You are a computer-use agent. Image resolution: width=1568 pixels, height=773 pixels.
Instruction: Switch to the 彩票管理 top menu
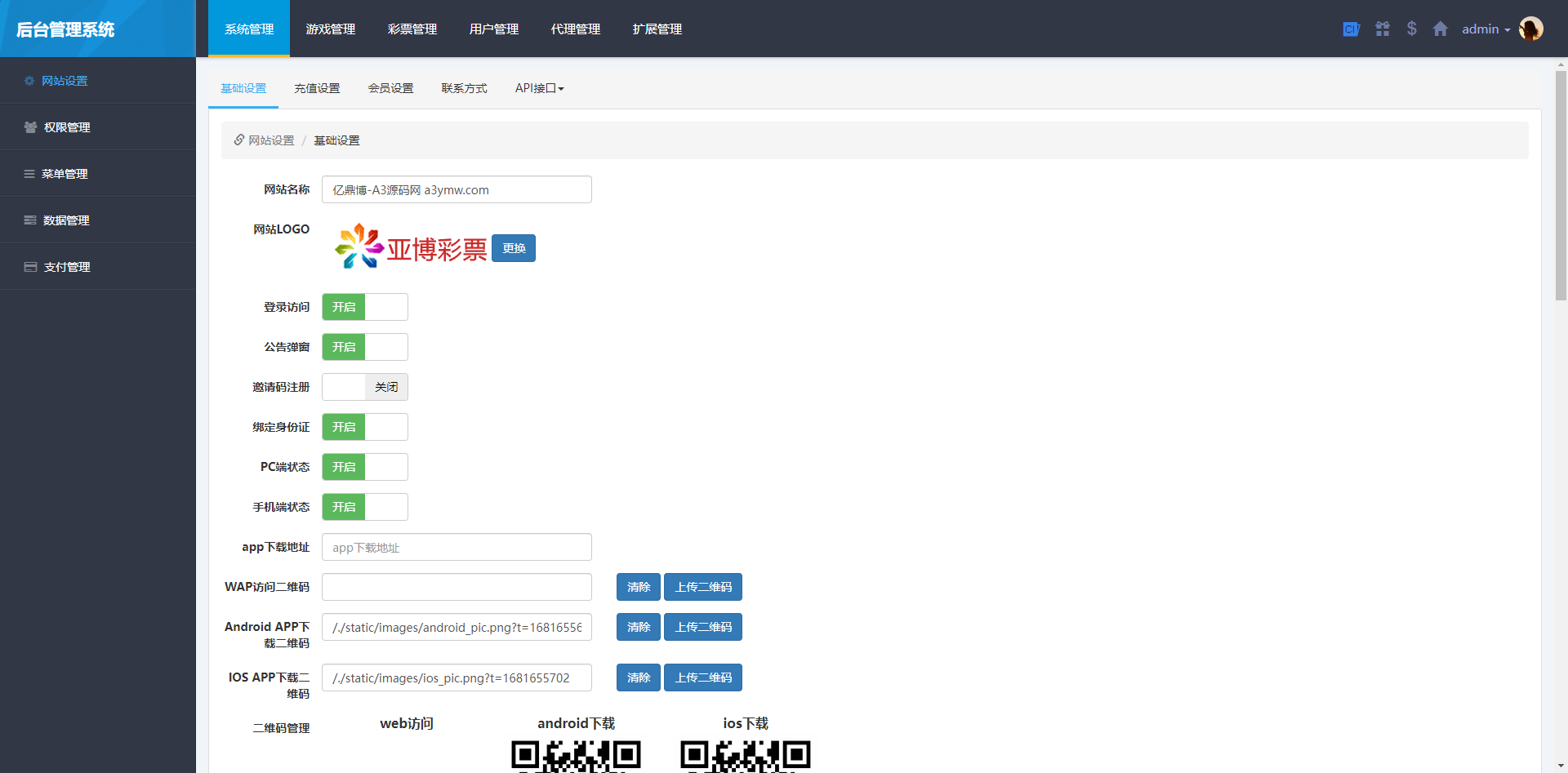(412, 29)
